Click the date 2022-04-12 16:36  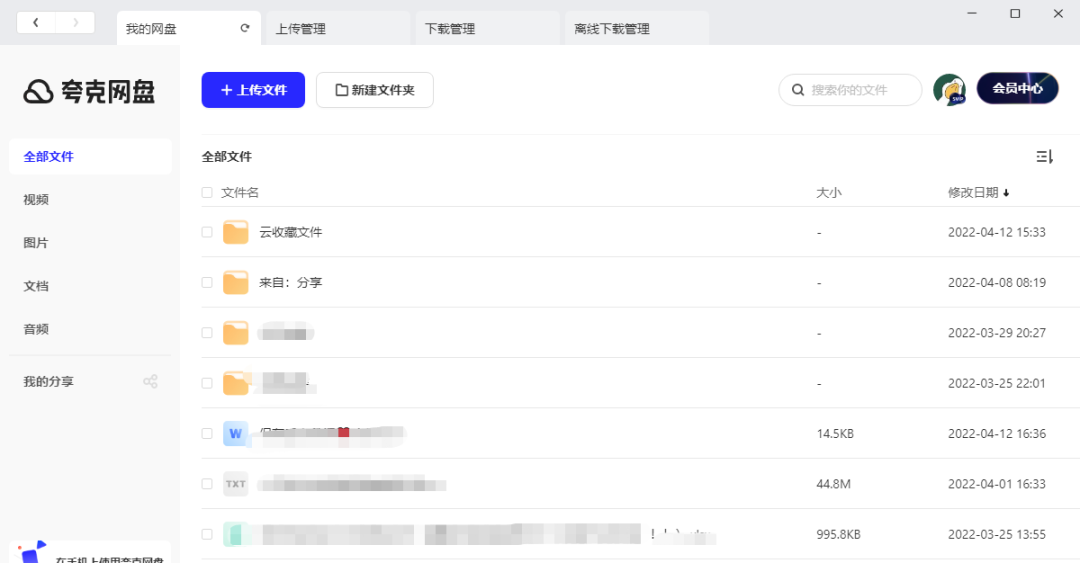997,433
